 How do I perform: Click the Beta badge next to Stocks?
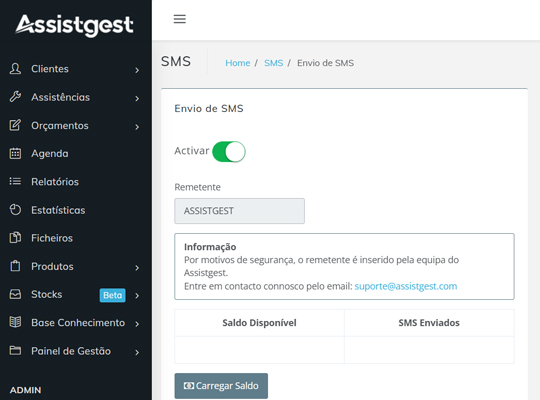[x=113, y=295]
